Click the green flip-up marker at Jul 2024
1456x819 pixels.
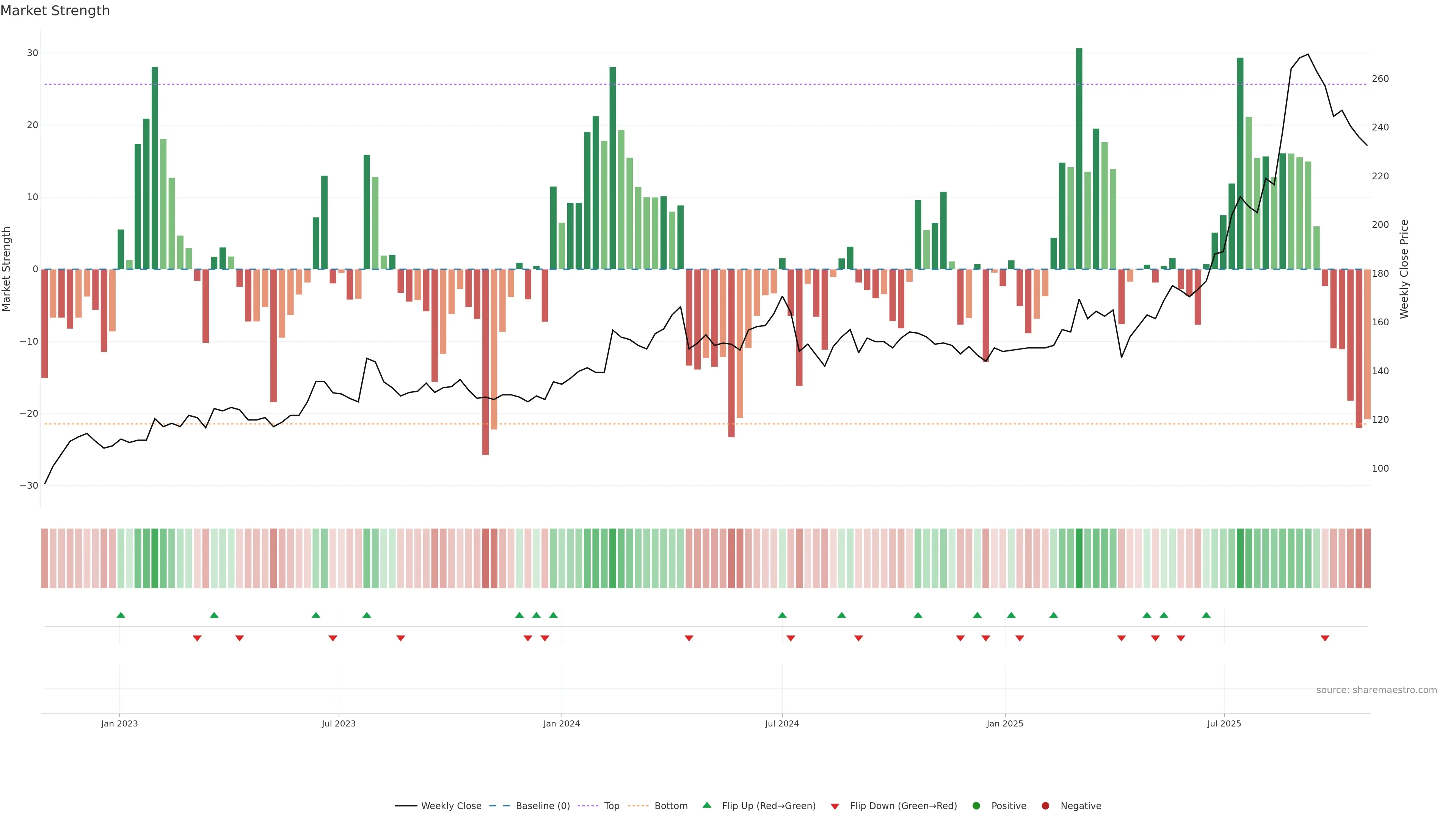pos(782,615)
